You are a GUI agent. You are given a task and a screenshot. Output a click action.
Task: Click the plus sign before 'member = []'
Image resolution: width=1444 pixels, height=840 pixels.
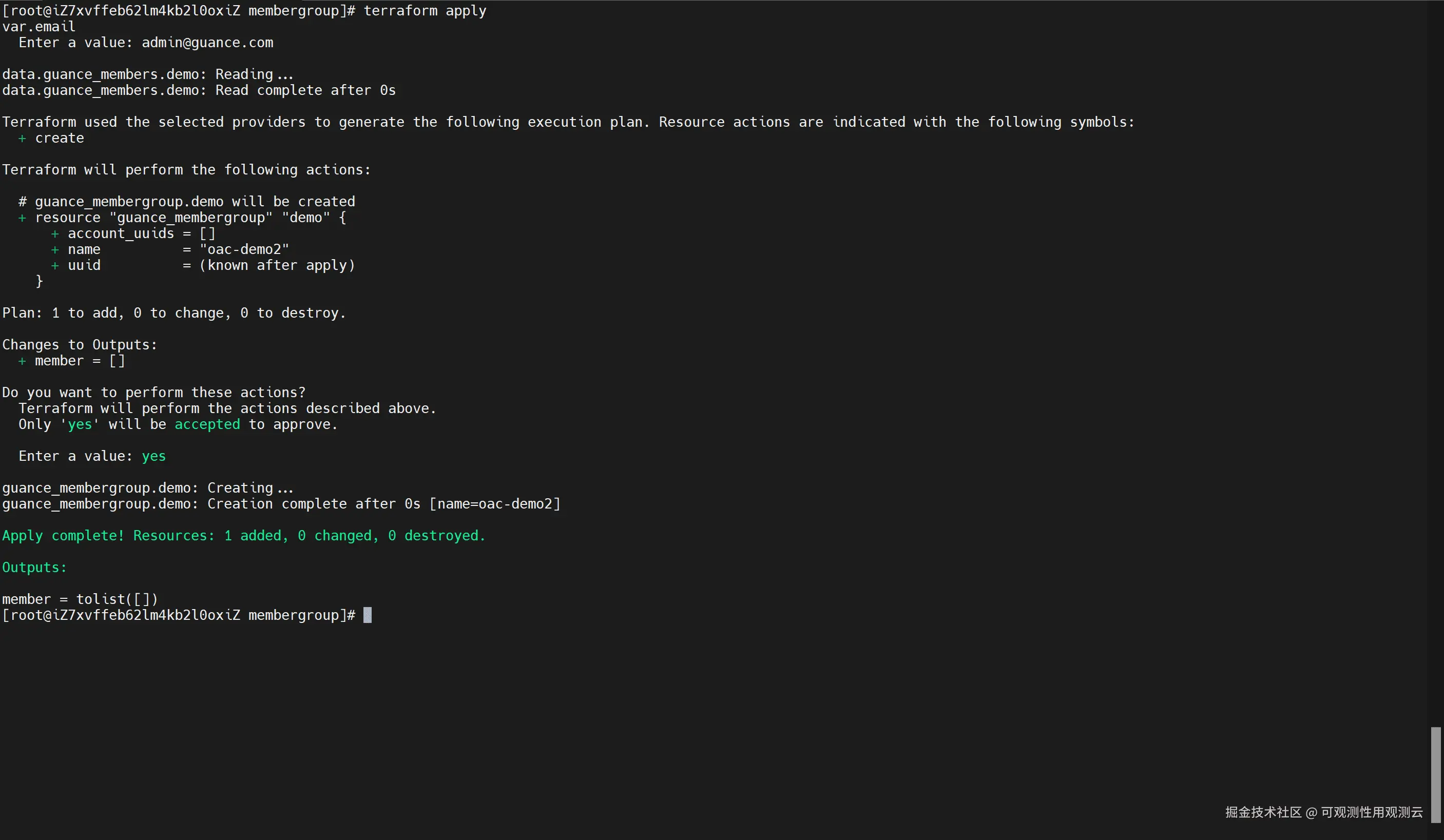click(x=22, y=361)
